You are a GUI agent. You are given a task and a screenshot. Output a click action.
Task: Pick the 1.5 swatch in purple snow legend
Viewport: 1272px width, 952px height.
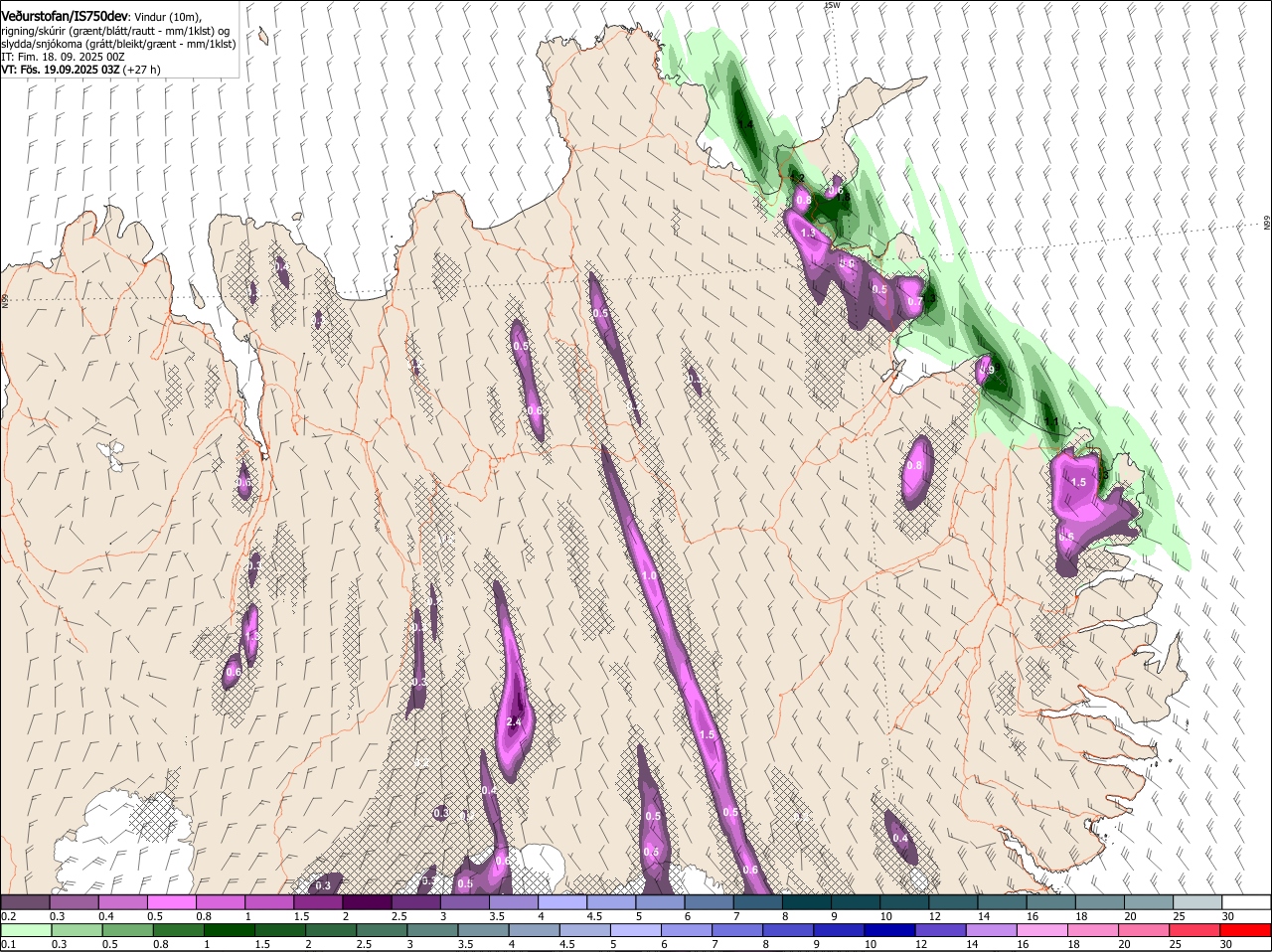point(317,902)
